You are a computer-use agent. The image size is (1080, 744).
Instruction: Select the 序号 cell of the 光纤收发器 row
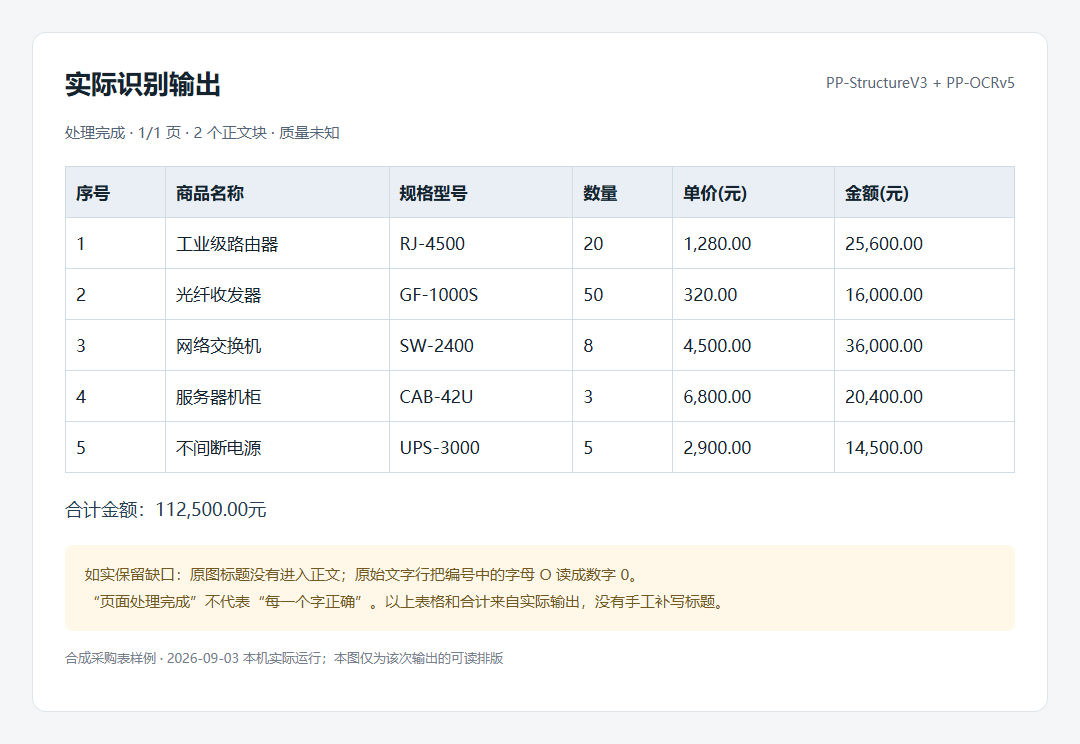pyautogui.click(x=115, y=294)
